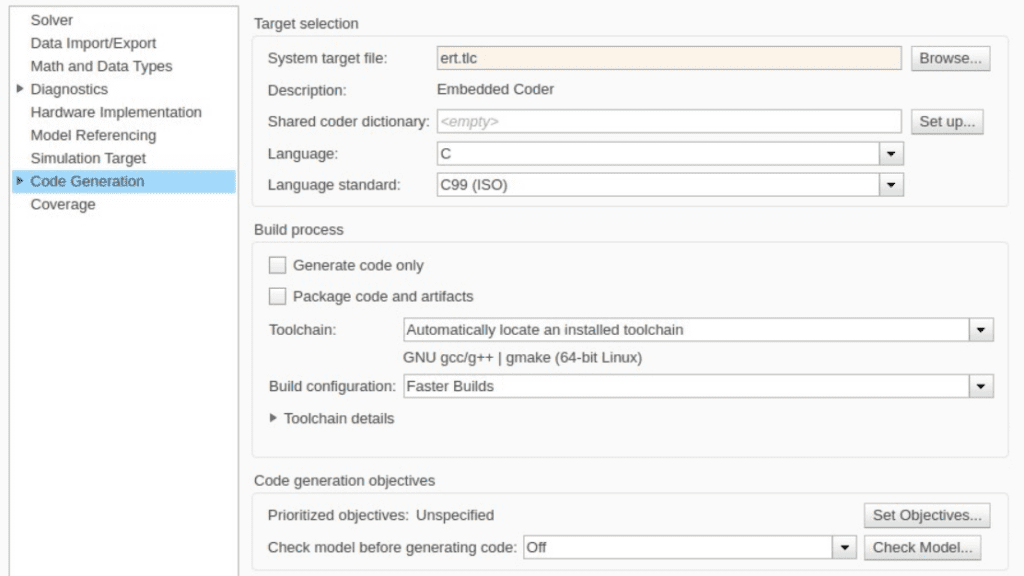Click the Browse button for system target file
This screenshot has height=576, width=1024.
[949, 58]
